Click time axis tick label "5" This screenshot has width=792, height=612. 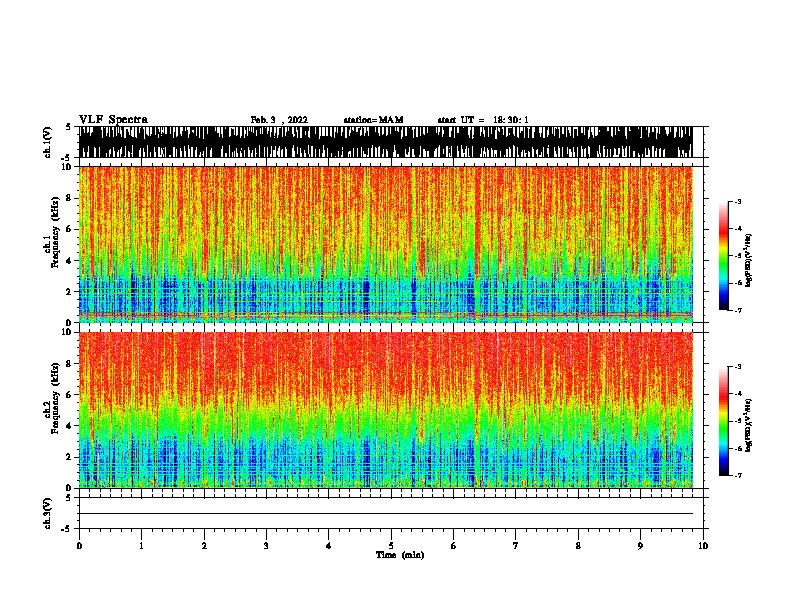391,546
